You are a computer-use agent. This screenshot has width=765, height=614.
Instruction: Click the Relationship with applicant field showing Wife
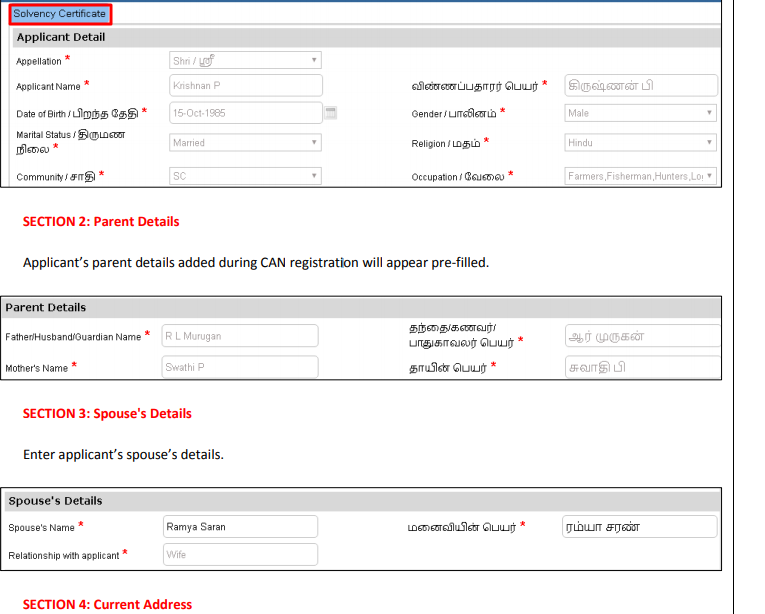(x=240, y=554)
